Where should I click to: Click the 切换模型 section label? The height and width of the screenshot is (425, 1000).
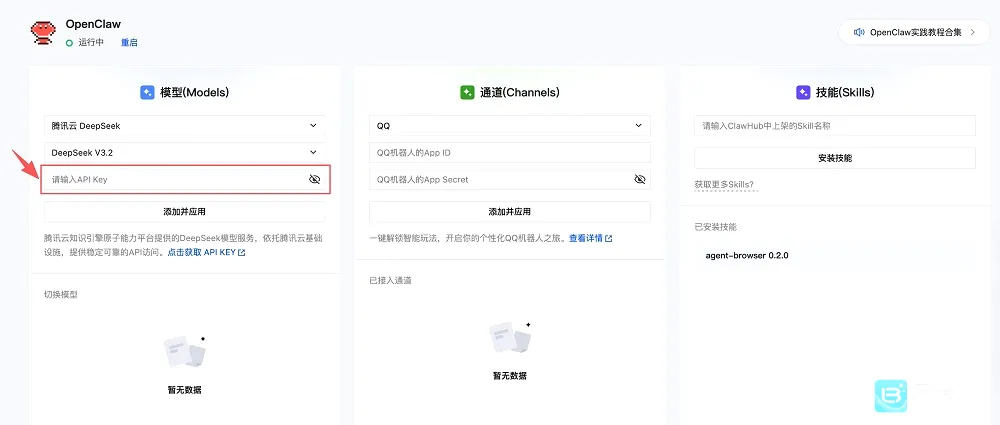61,294
